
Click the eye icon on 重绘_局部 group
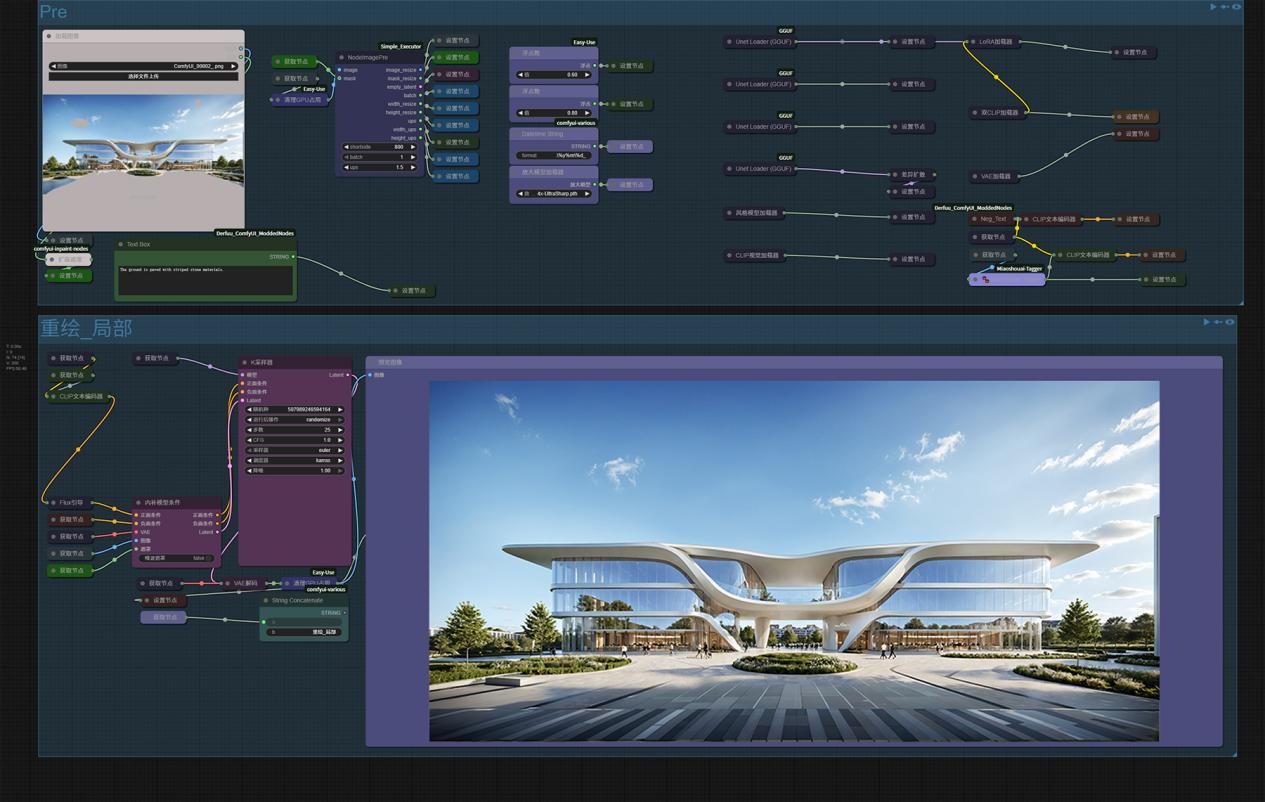pos(1230,322)
